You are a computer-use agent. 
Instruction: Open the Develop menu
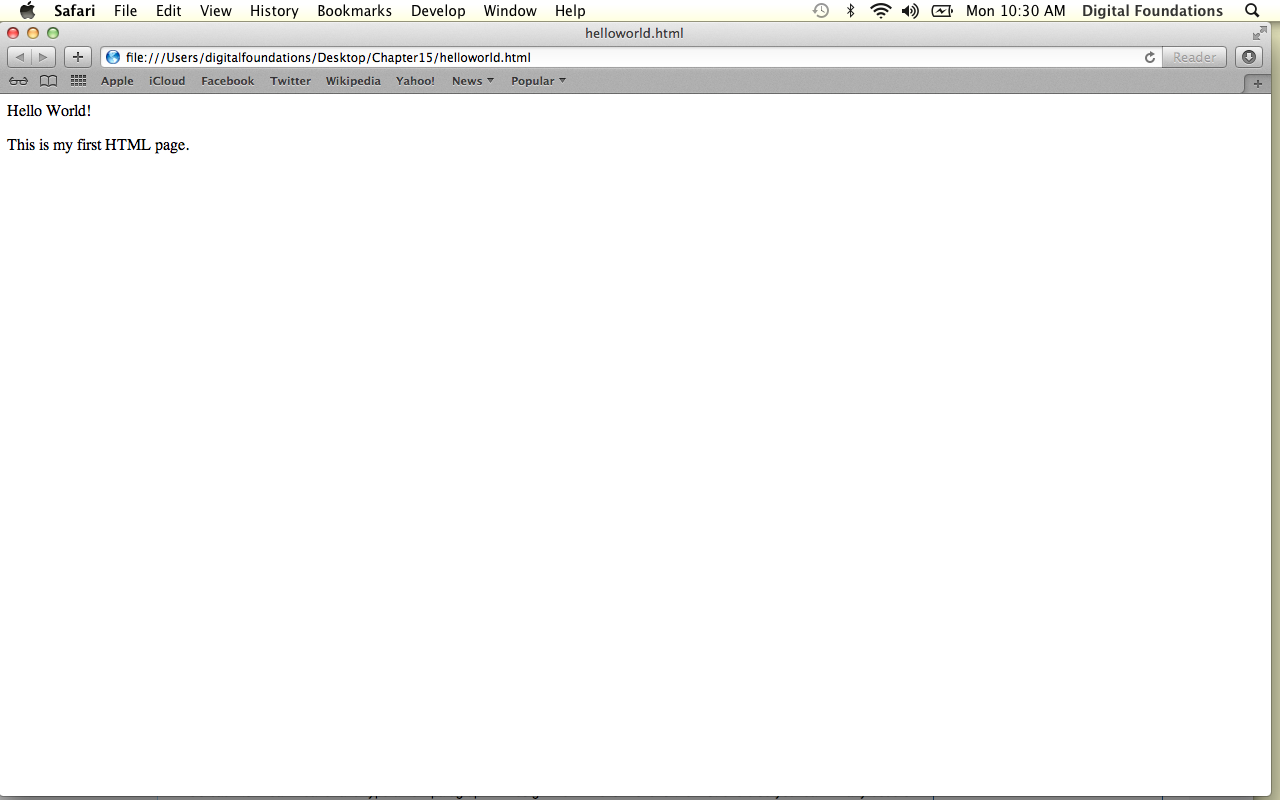tap(438, 11)
